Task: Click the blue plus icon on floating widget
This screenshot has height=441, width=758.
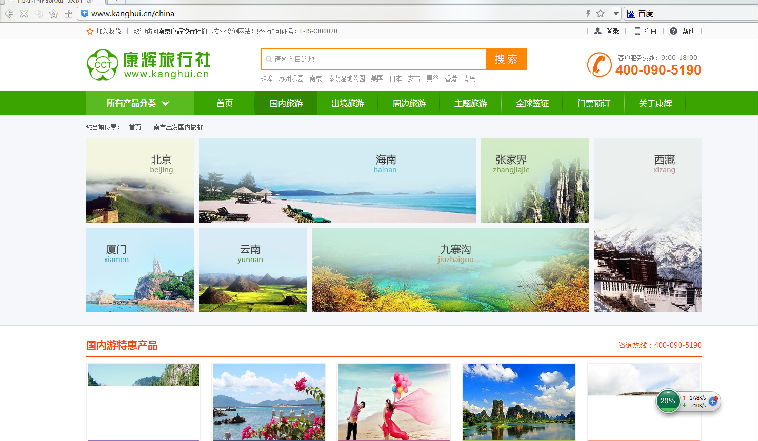Action: coord(714,401)
